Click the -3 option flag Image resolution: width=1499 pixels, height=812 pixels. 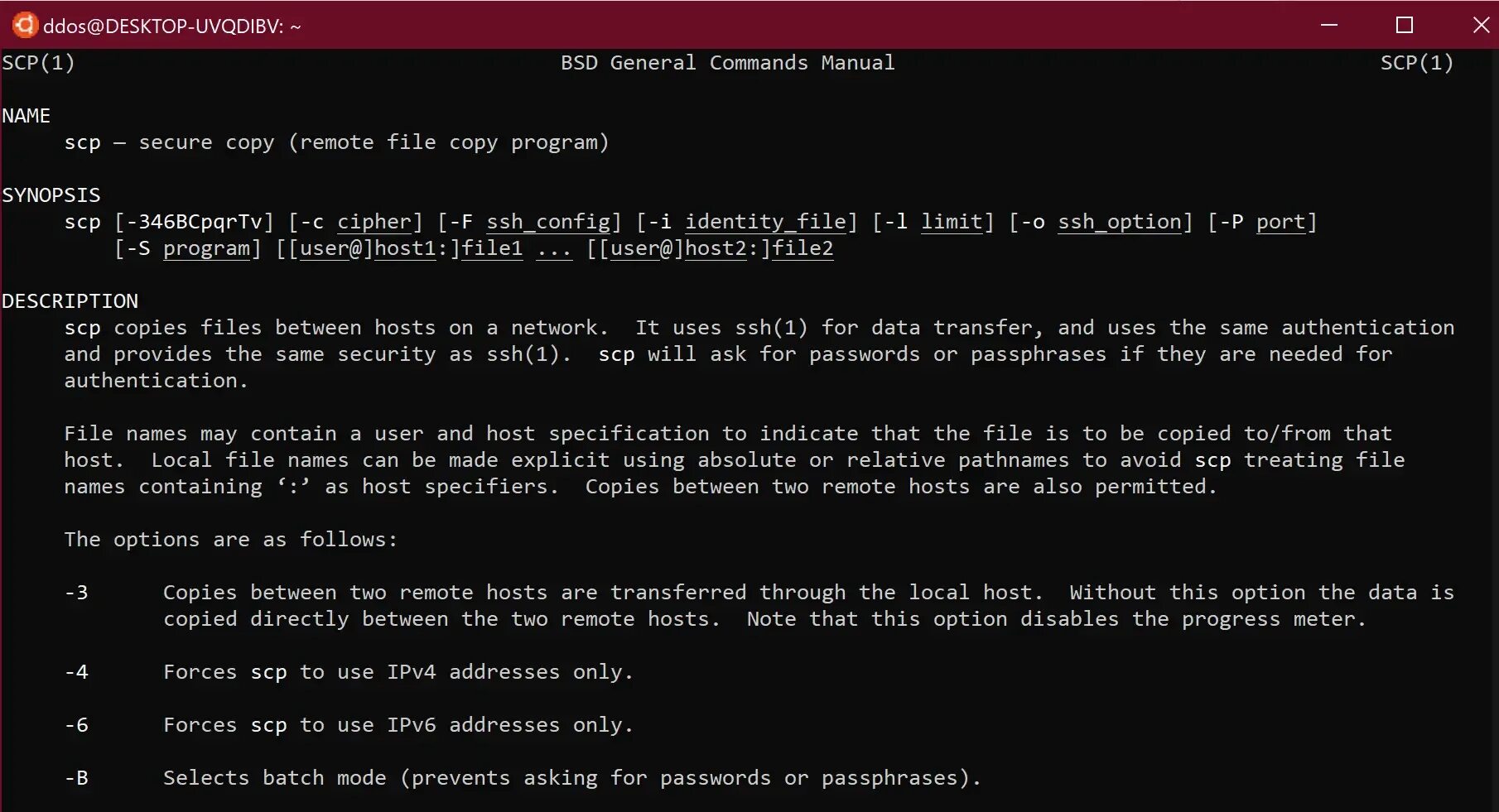[76, 593]
